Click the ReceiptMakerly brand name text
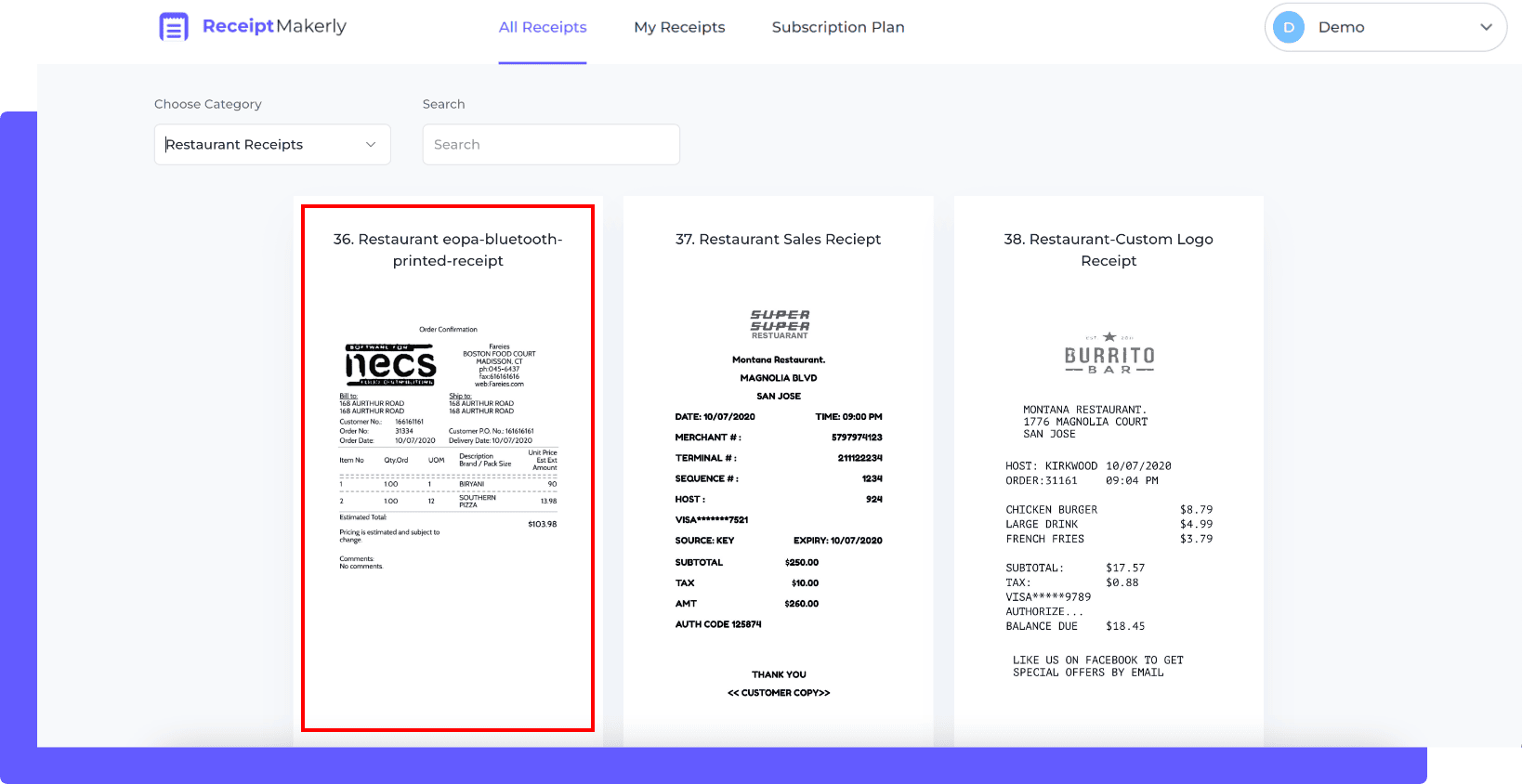The width and height of the screenshot is (1522, 784). [x=274, y=26]
